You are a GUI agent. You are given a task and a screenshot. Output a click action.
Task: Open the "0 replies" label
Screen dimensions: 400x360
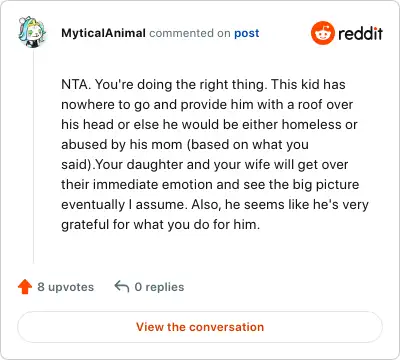point(159,287)
